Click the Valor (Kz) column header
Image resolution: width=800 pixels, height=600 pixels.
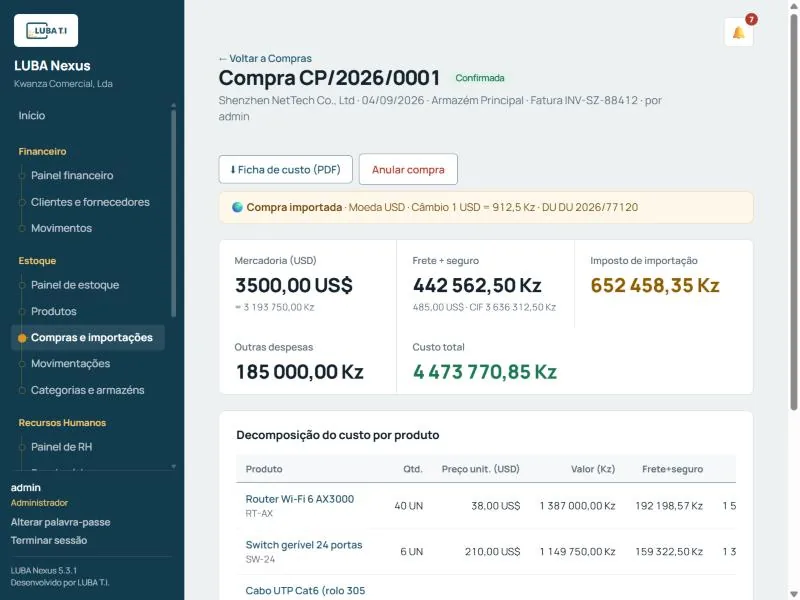pos(593,469)
